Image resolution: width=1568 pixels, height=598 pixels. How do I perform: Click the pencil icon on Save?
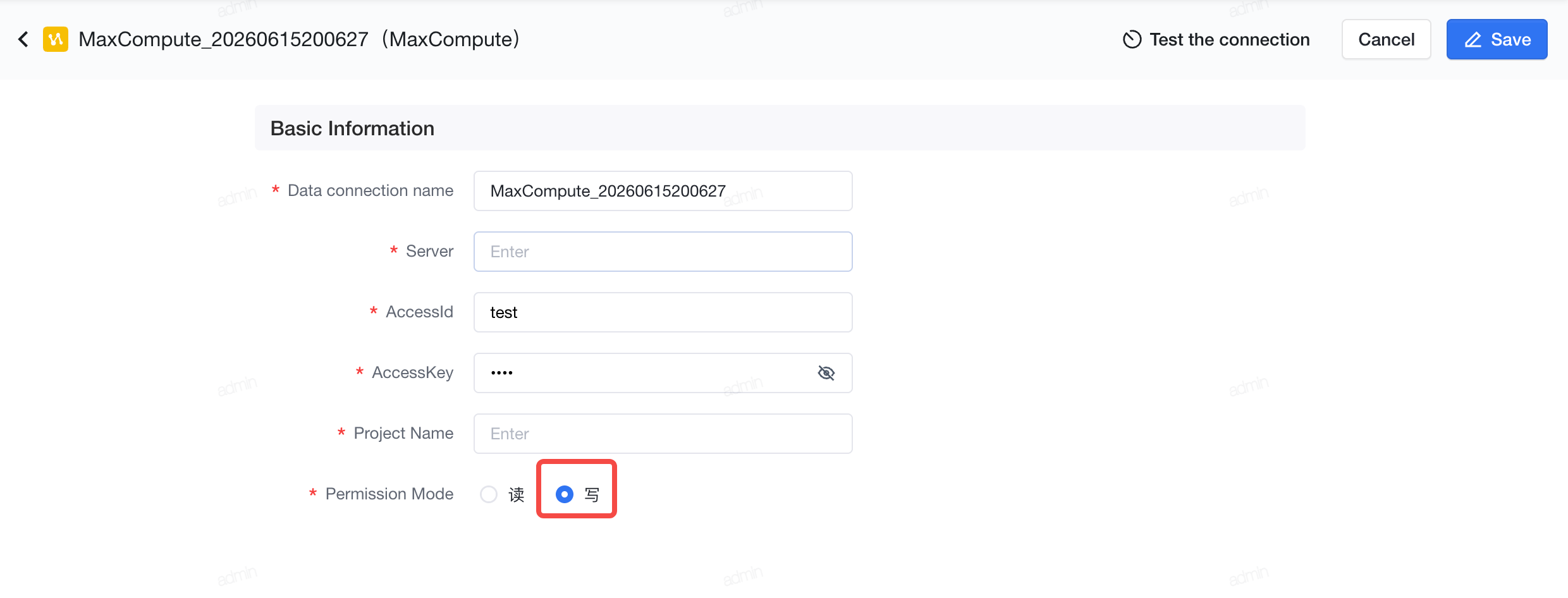[x=1473, y=39]
